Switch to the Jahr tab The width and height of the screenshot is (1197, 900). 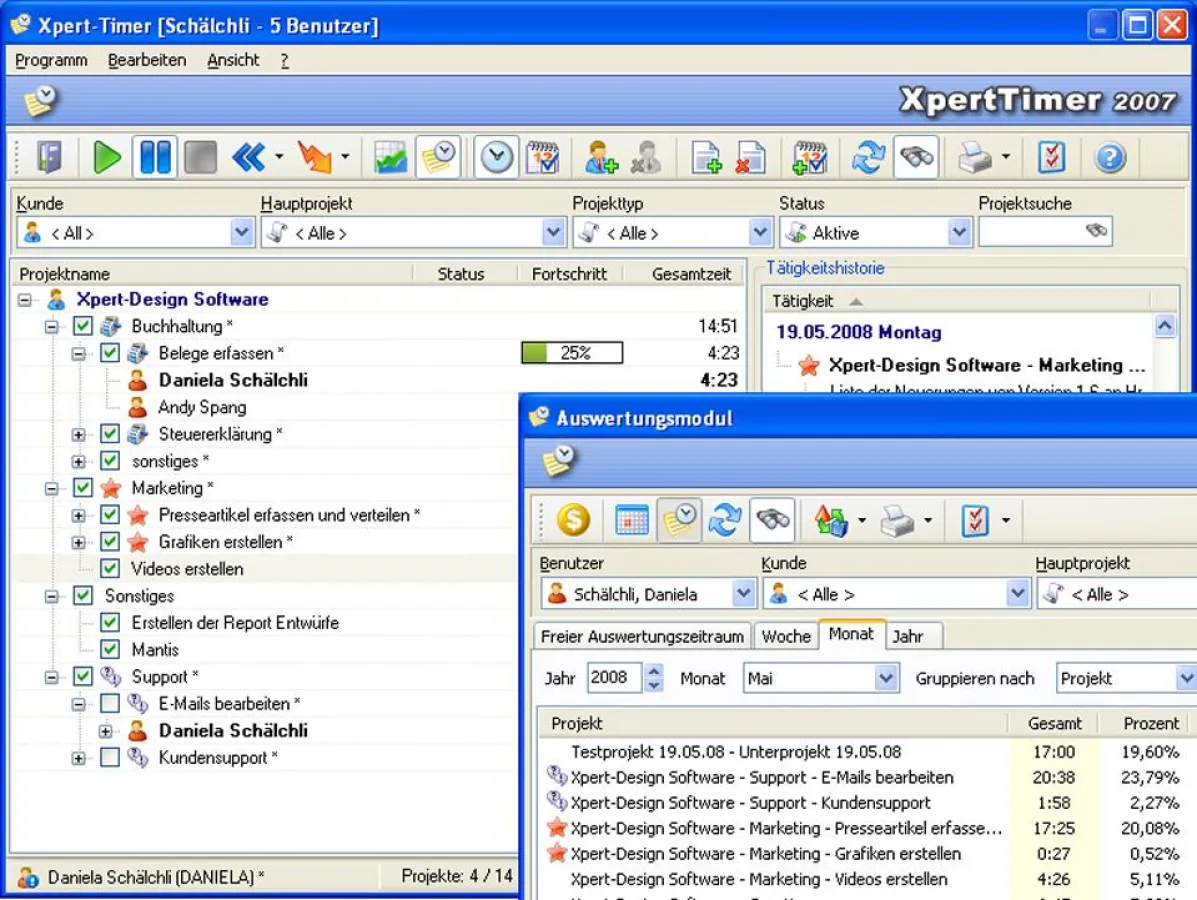[x=913, y=635]
